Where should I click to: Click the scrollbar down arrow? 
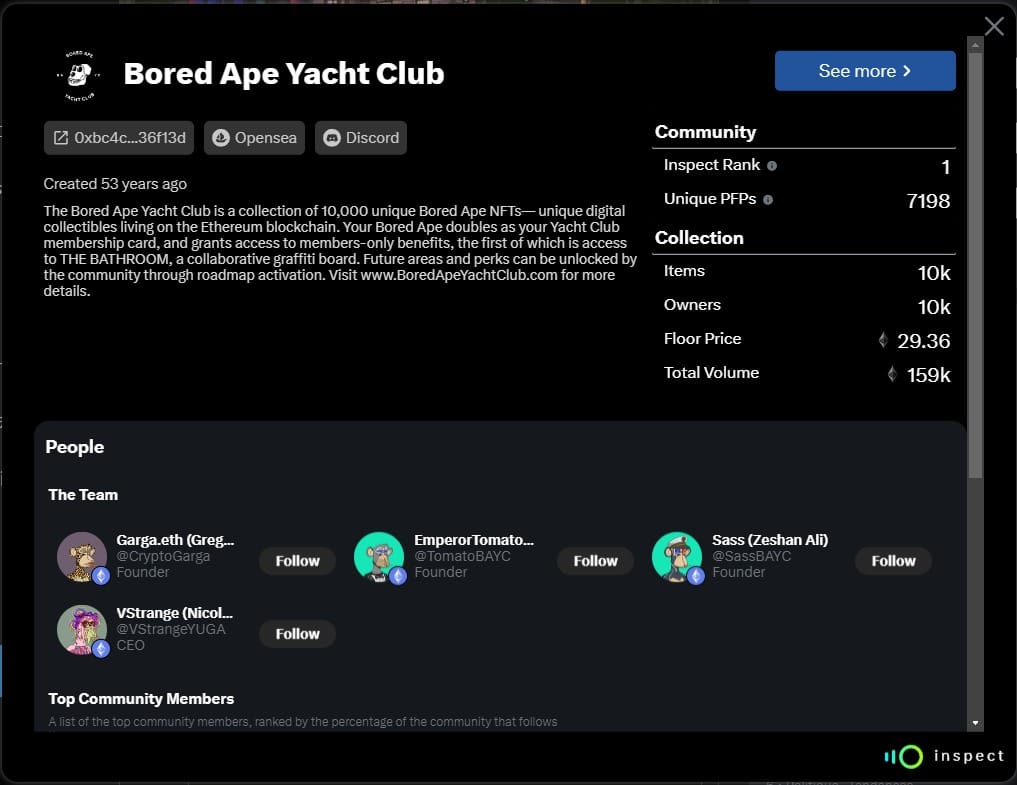pos(975,723)
